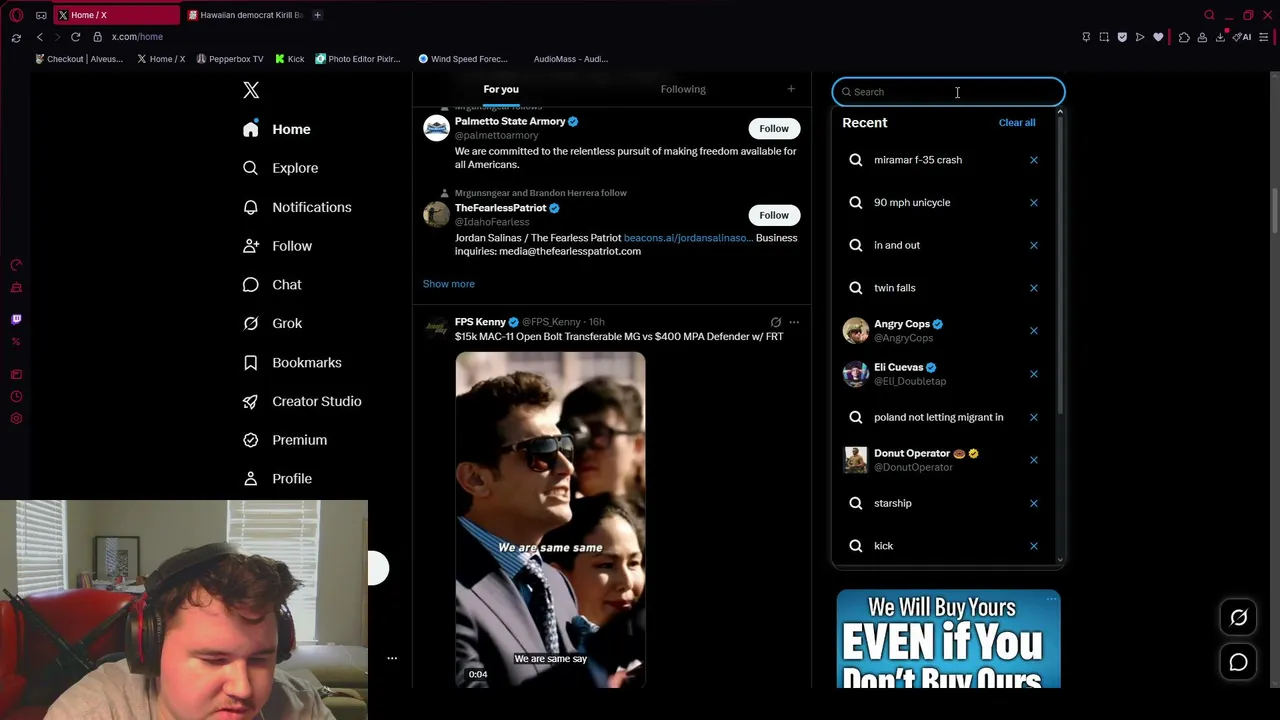This screenshot has height=720, width=1280.
Task: Open the Hawaiian democrat Kirill browser tab
Action: coord(245,15)
